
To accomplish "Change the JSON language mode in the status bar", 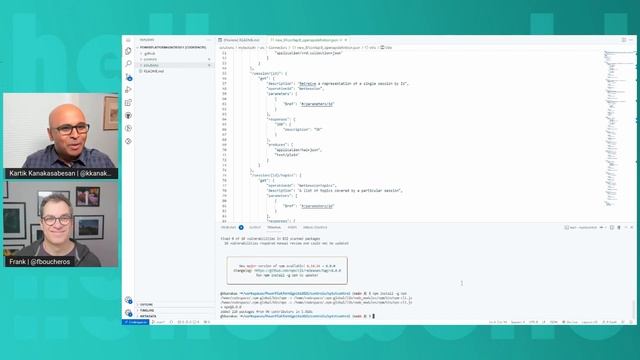I will (553, 322).
